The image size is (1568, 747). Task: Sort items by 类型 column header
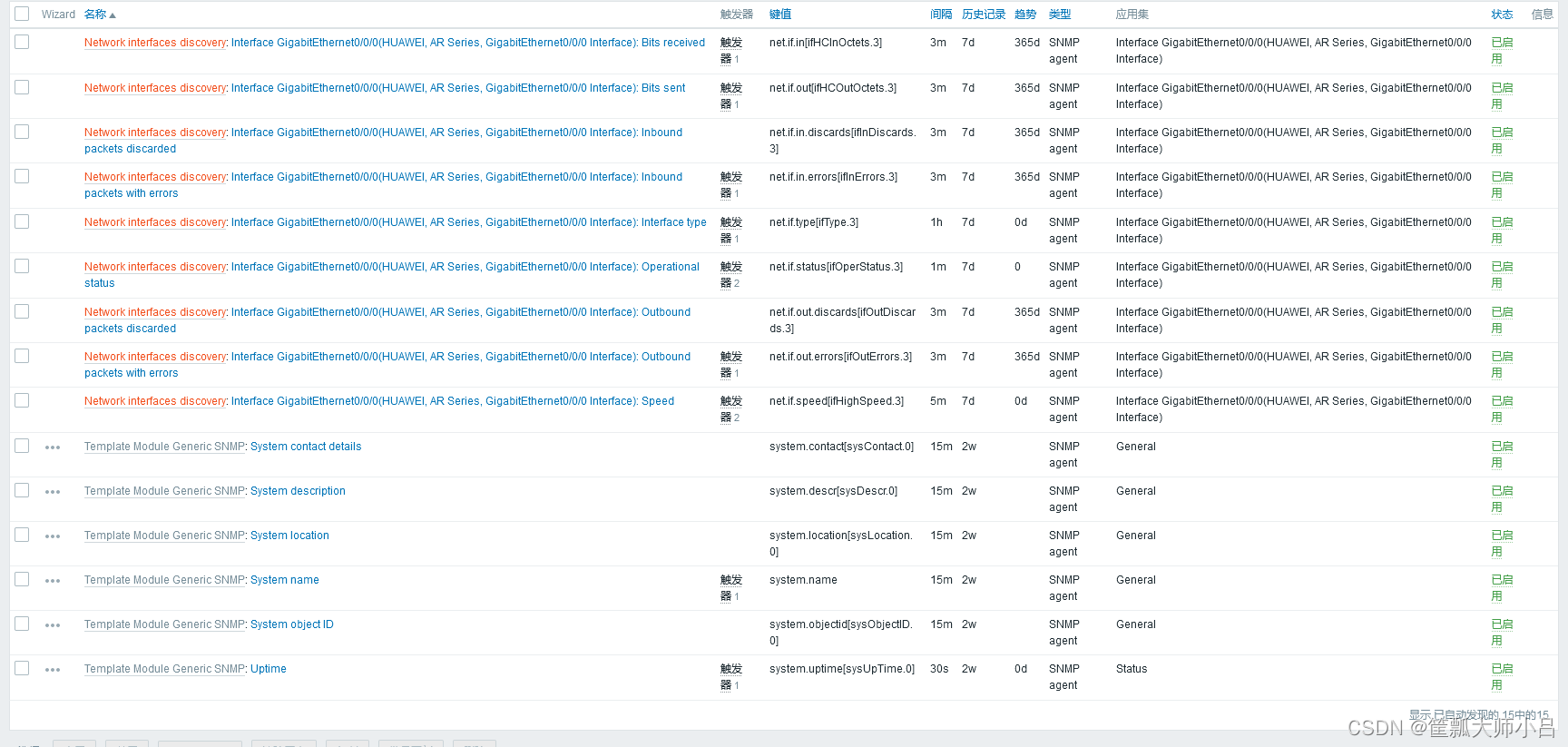(1060, 15)
